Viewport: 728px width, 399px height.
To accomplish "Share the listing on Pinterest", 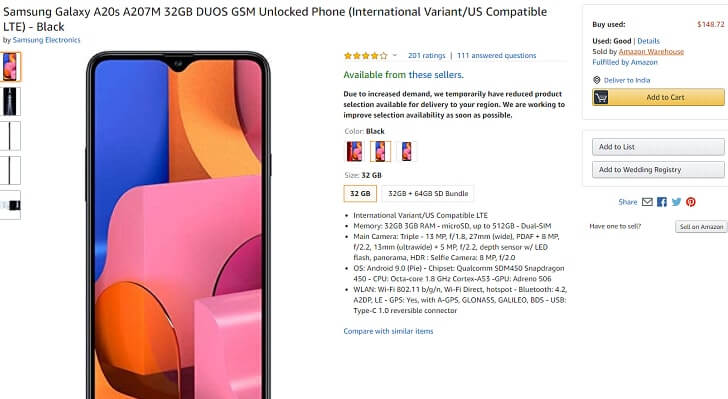I will [691, 202].
